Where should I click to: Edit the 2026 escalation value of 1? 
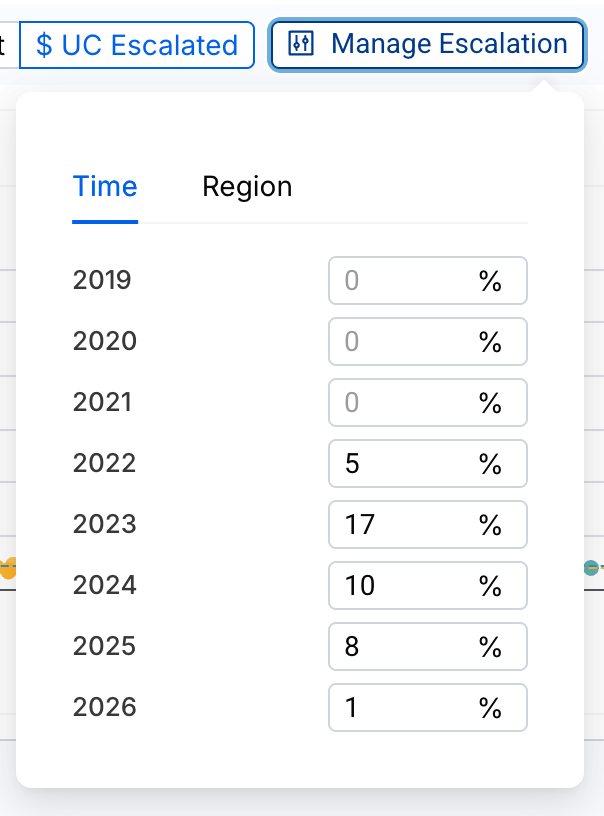tap(428, 707)
